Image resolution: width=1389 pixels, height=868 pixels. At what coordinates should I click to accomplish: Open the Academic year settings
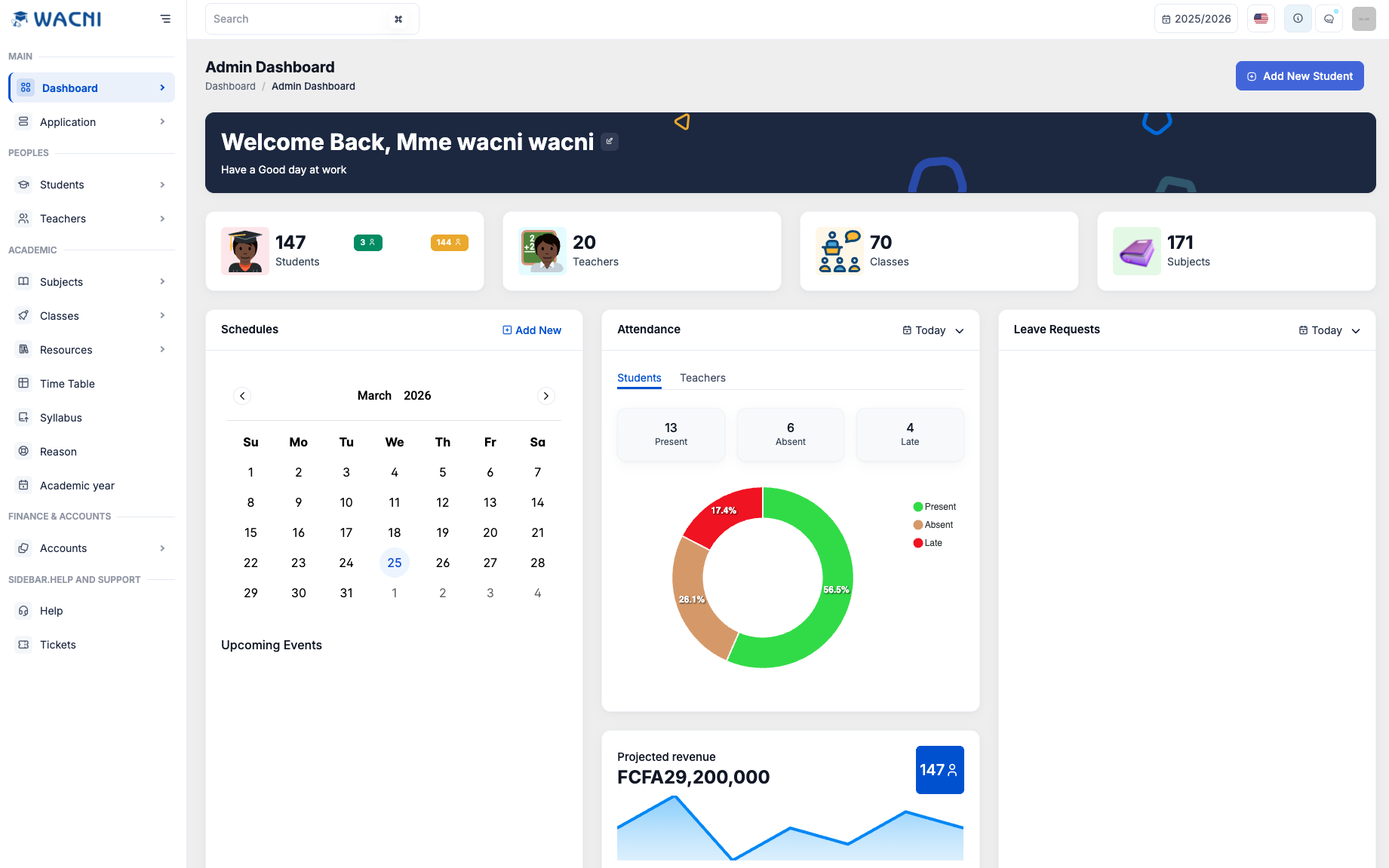click(77, 485)
